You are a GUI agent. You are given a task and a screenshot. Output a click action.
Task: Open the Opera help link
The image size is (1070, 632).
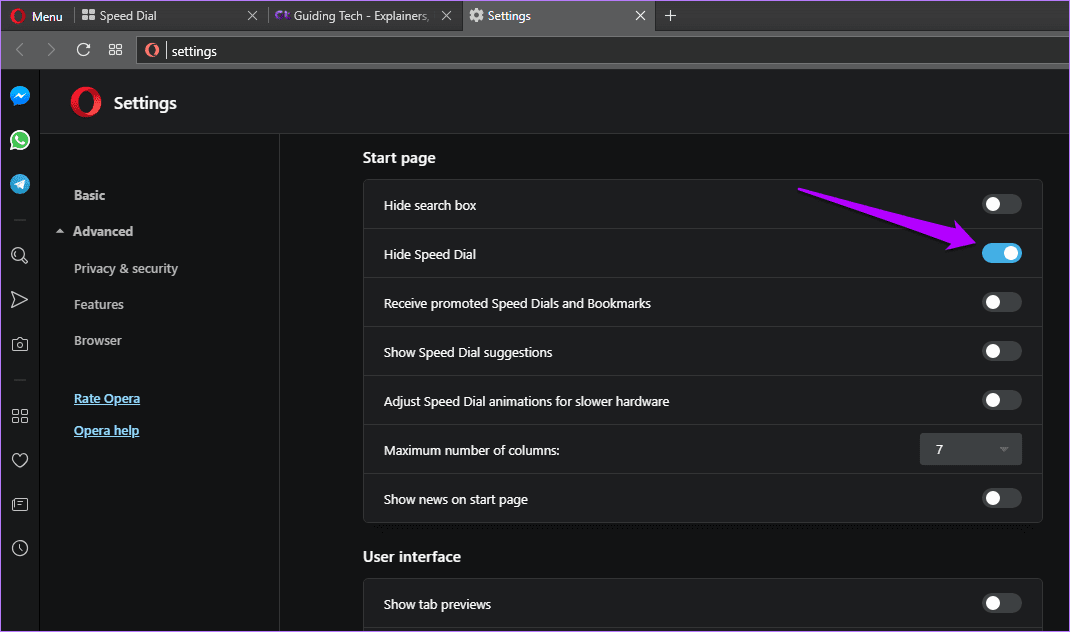[x=106, y=431]
